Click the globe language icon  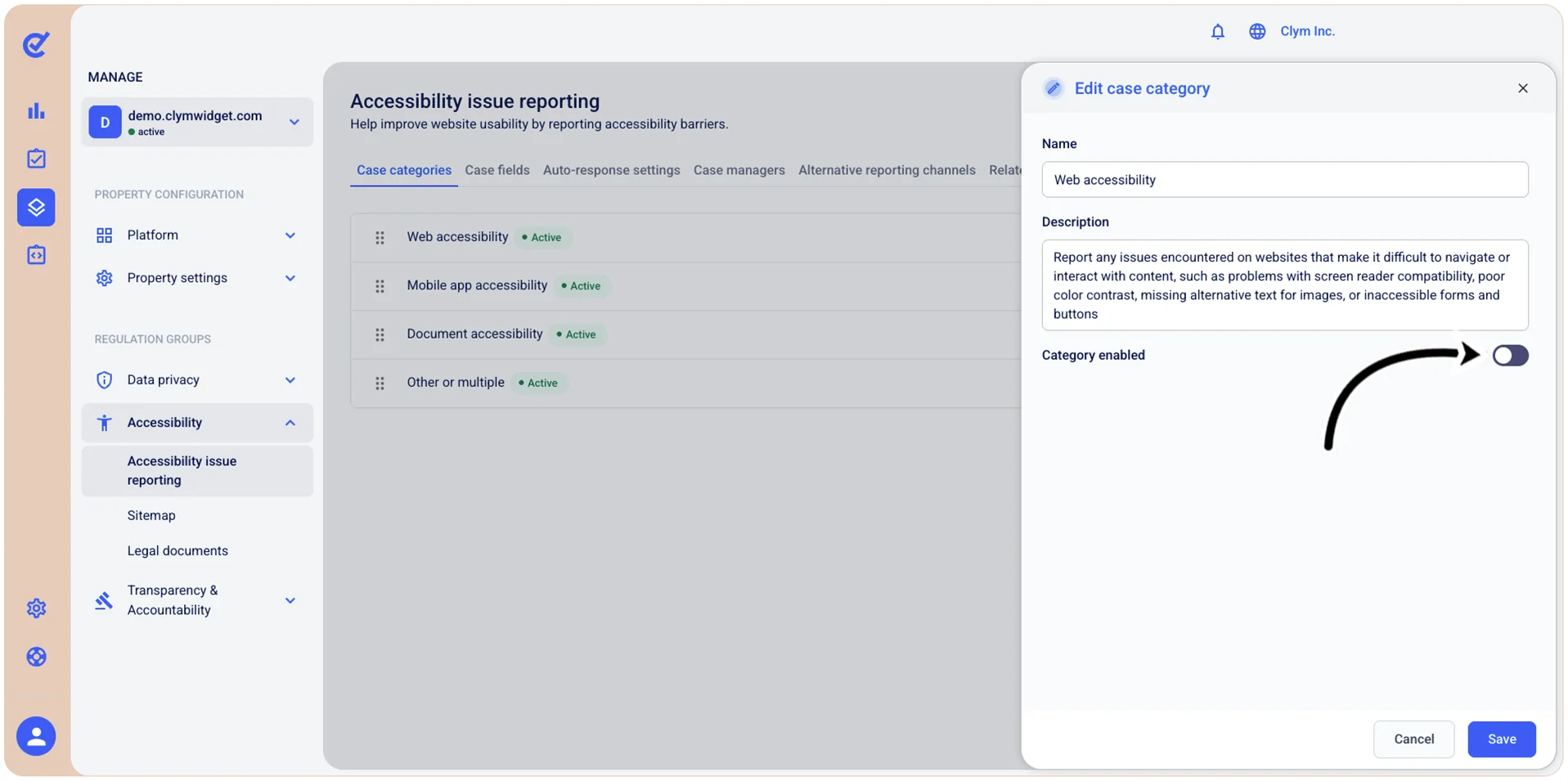point(1257,31)
